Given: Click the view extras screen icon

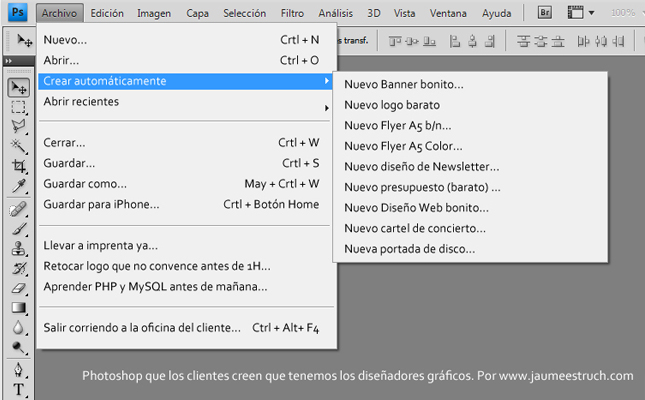Looking at the screenshot, I should (x=575, y=13).
